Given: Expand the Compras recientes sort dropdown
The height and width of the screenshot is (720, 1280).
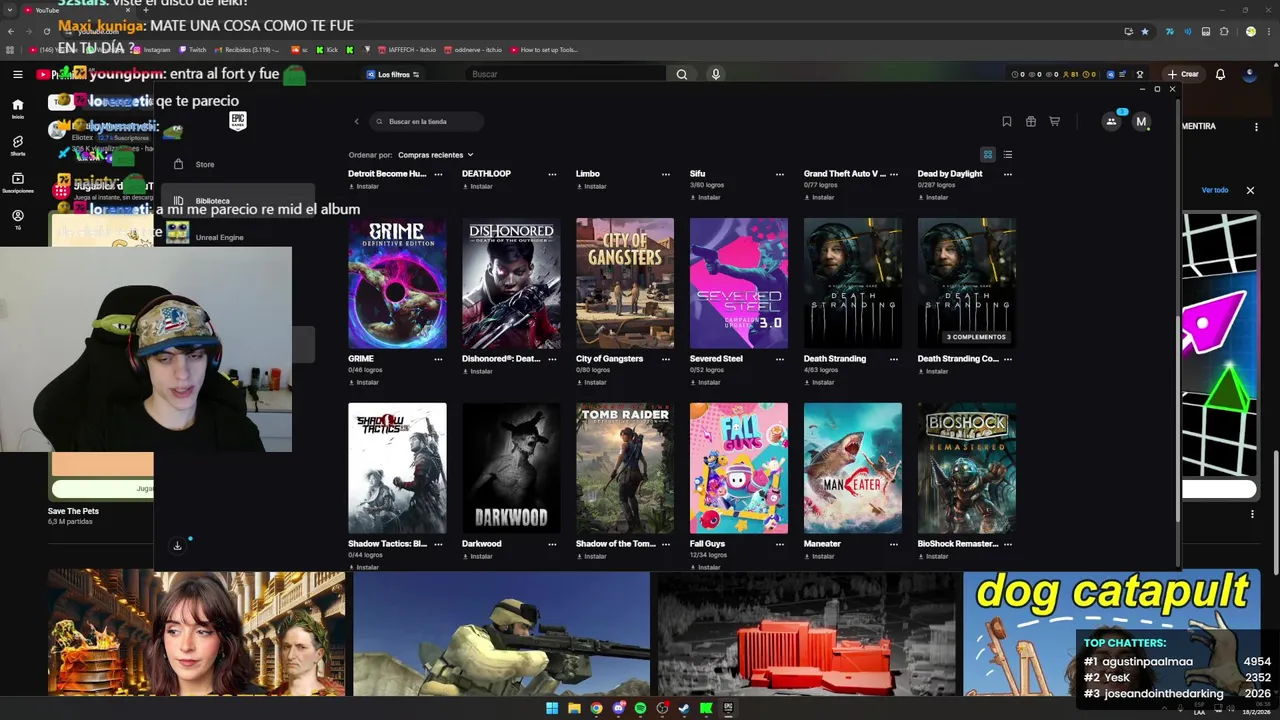Looking at the screenshot, I should (x=435, y=155).
